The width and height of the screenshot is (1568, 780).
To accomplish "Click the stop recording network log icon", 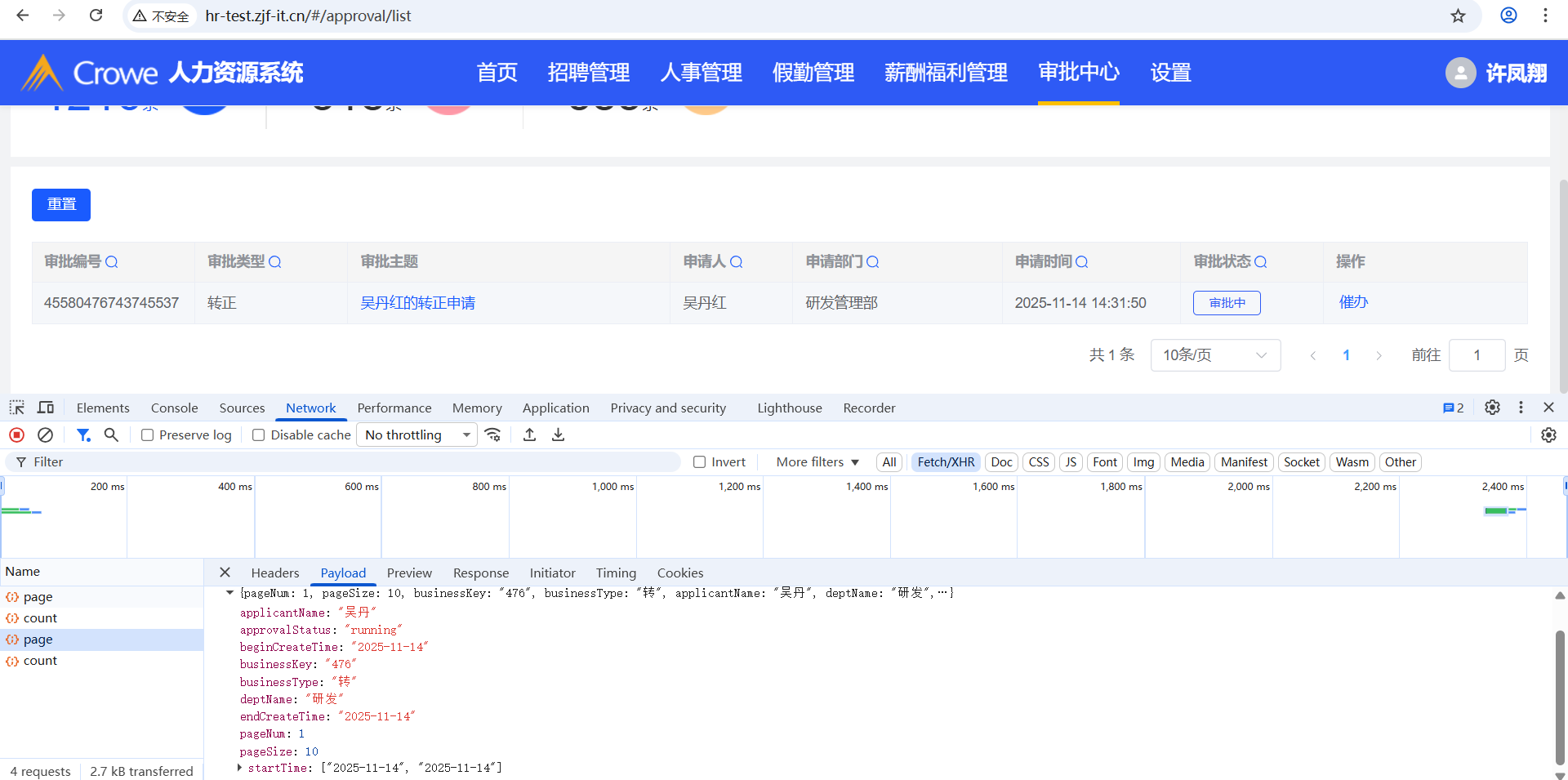I will 16,435.
